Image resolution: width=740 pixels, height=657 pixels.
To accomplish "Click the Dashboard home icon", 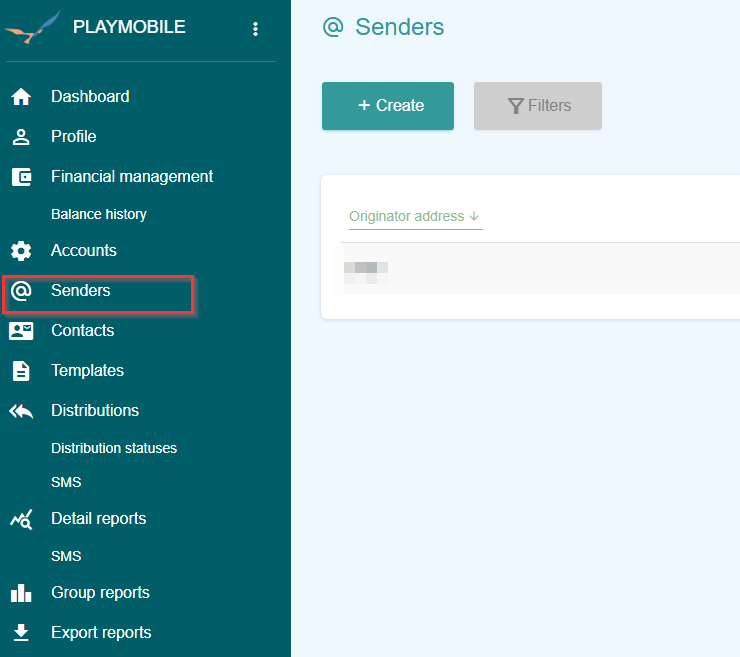I will (21, 97).
